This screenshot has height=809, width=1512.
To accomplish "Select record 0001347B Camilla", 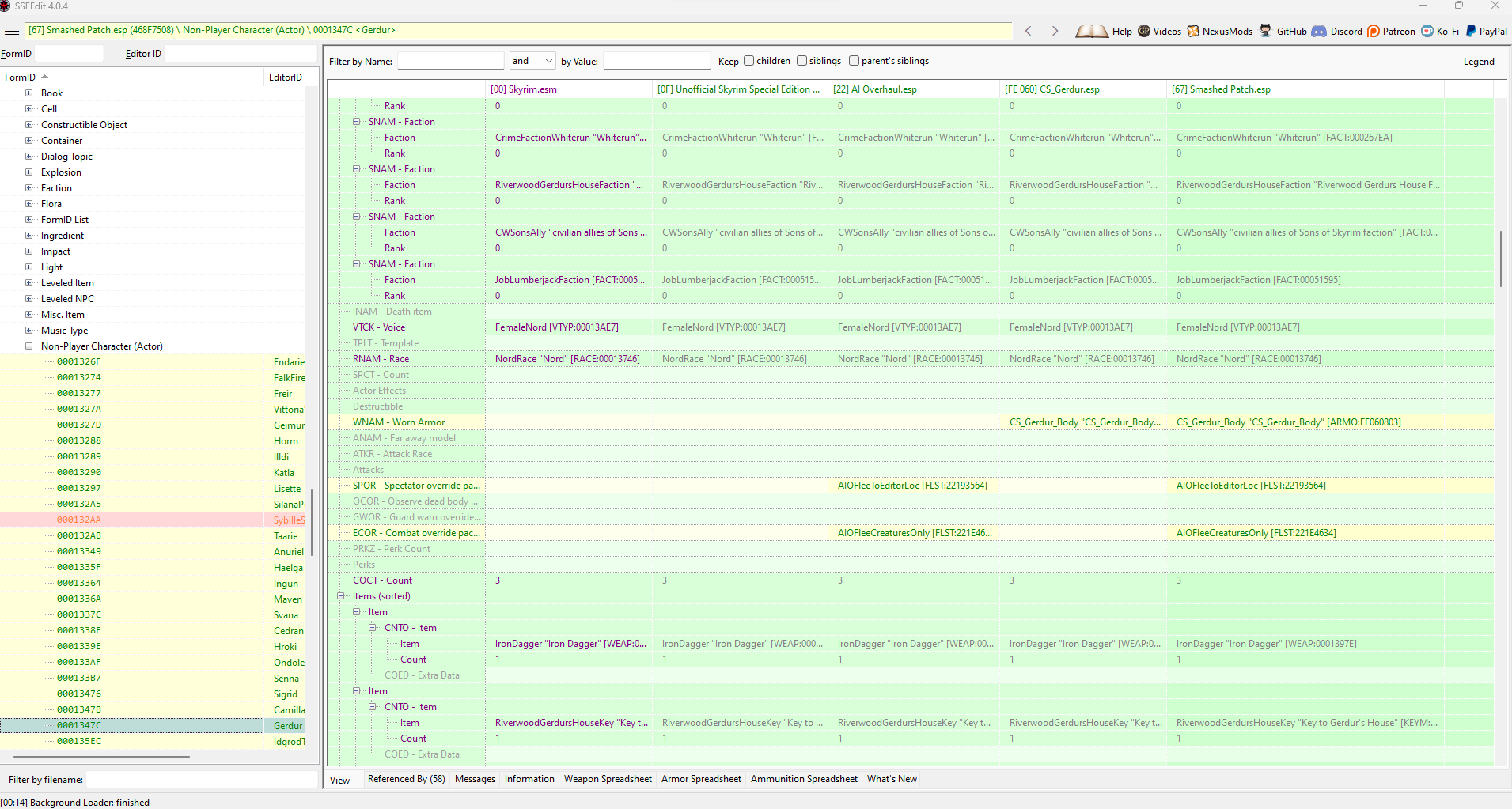I will pyautogui.click(x=153, y=709).
